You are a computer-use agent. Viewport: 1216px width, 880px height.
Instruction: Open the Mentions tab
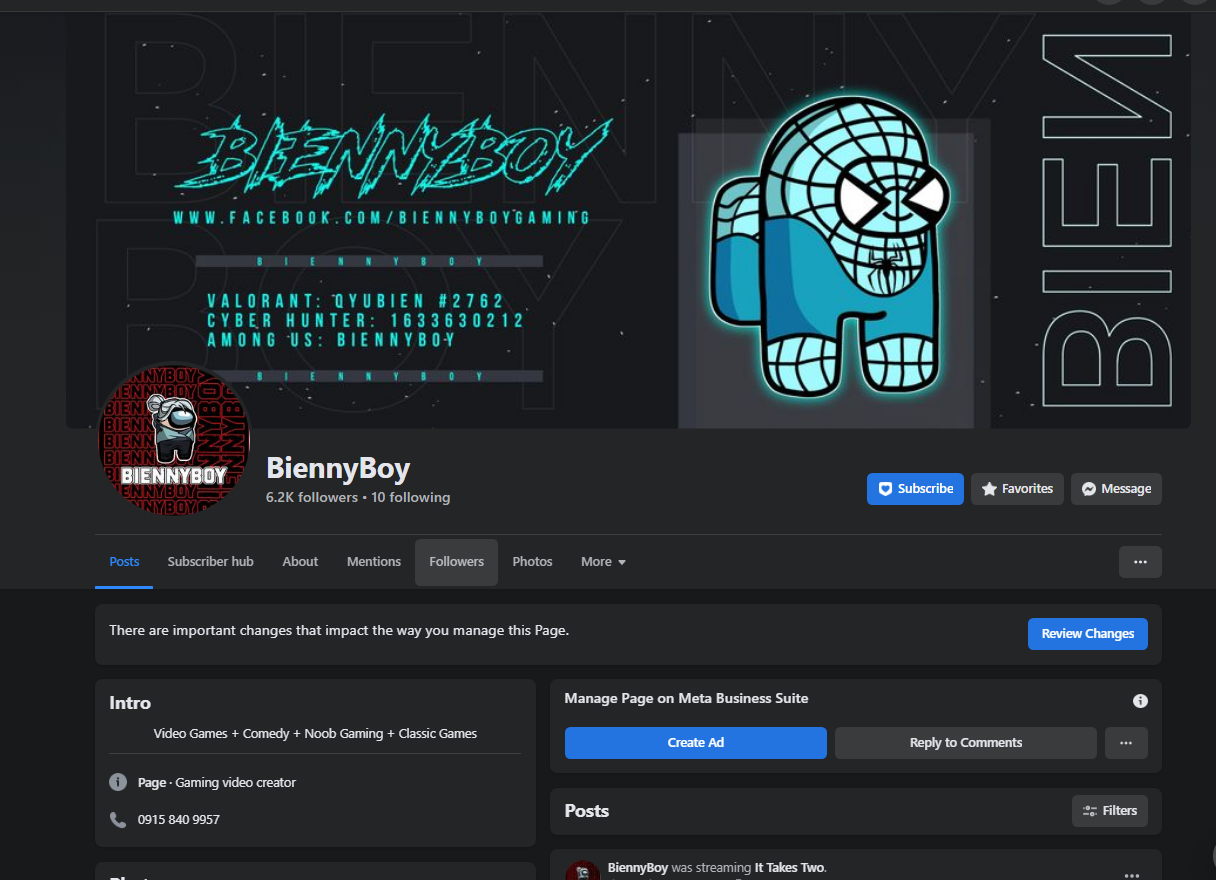(x=374, y=561)
